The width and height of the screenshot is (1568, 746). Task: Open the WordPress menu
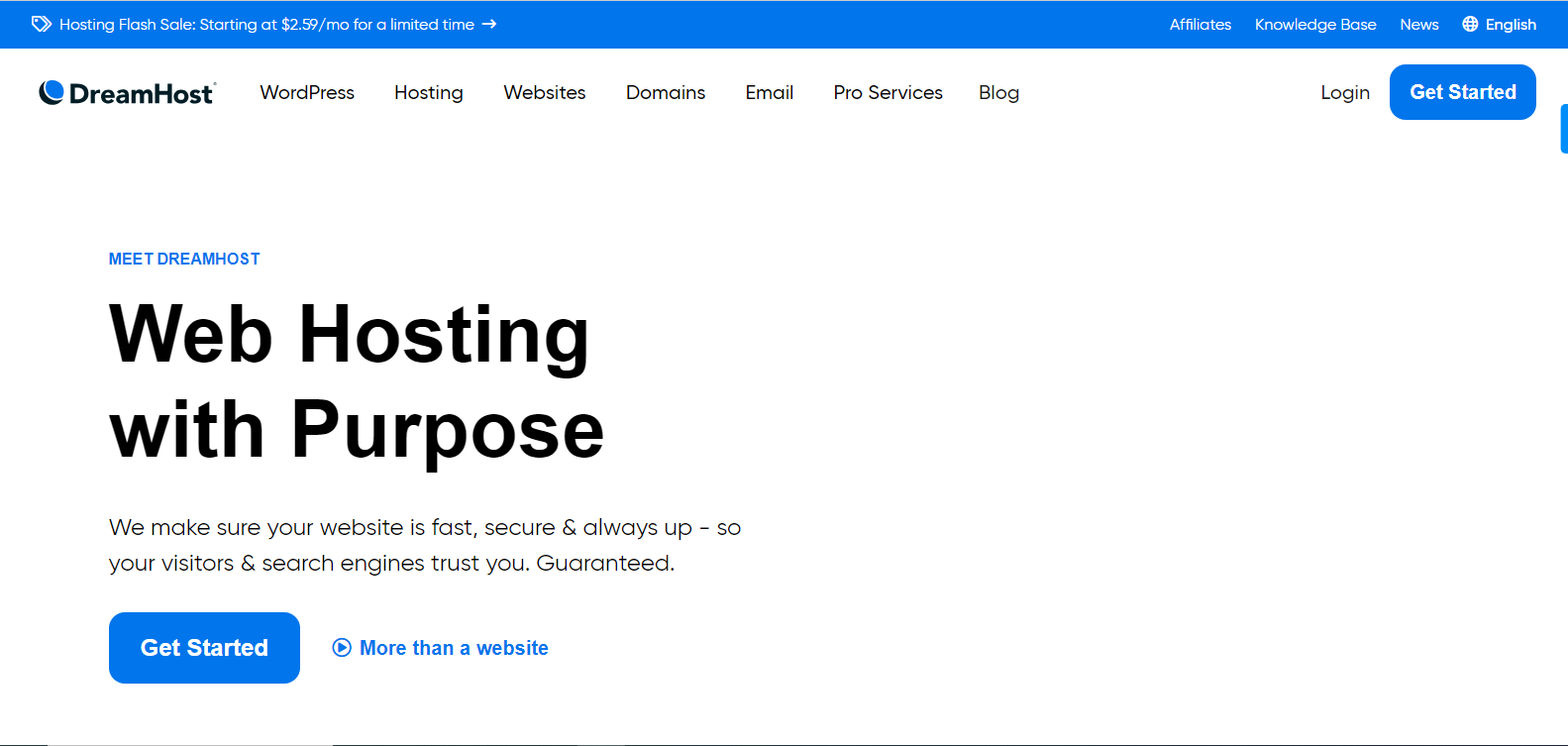click(307, 92)
